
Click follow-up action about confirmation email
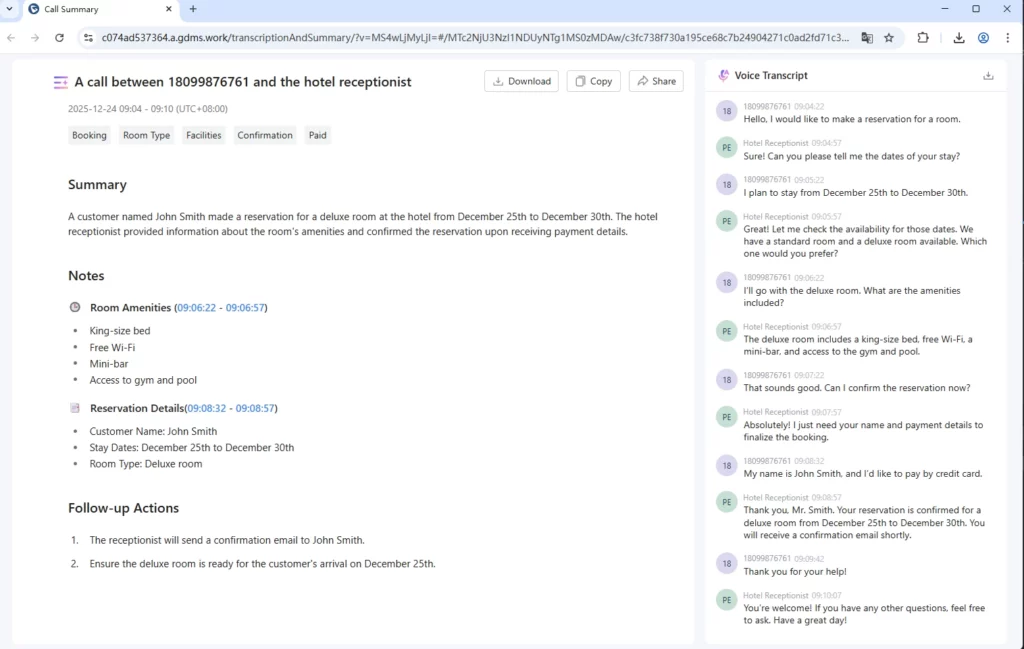click(x=227, y=540)
